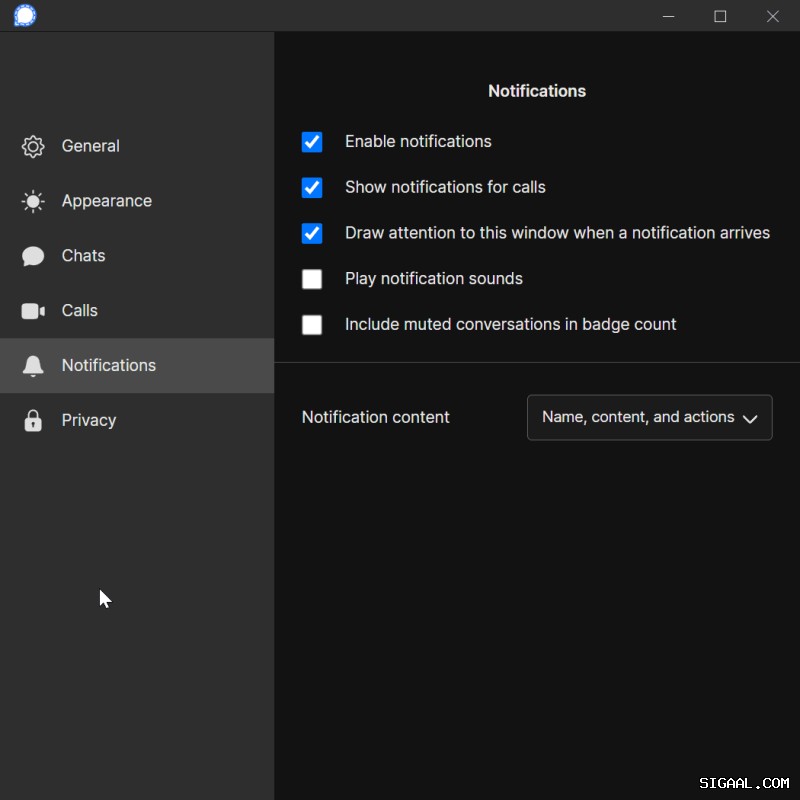Click the Signal logo in title bar

coord(25,16)
